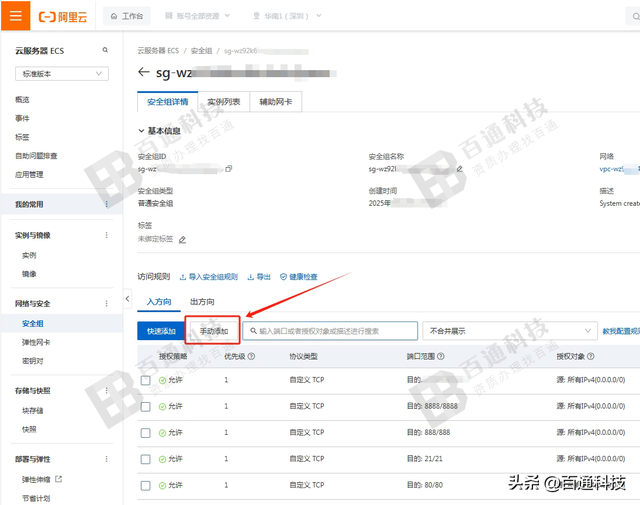This screenshot has width=640, height=505.
Task: Click the more-options dots beside 我的常用
Action: tap(107, 204)
